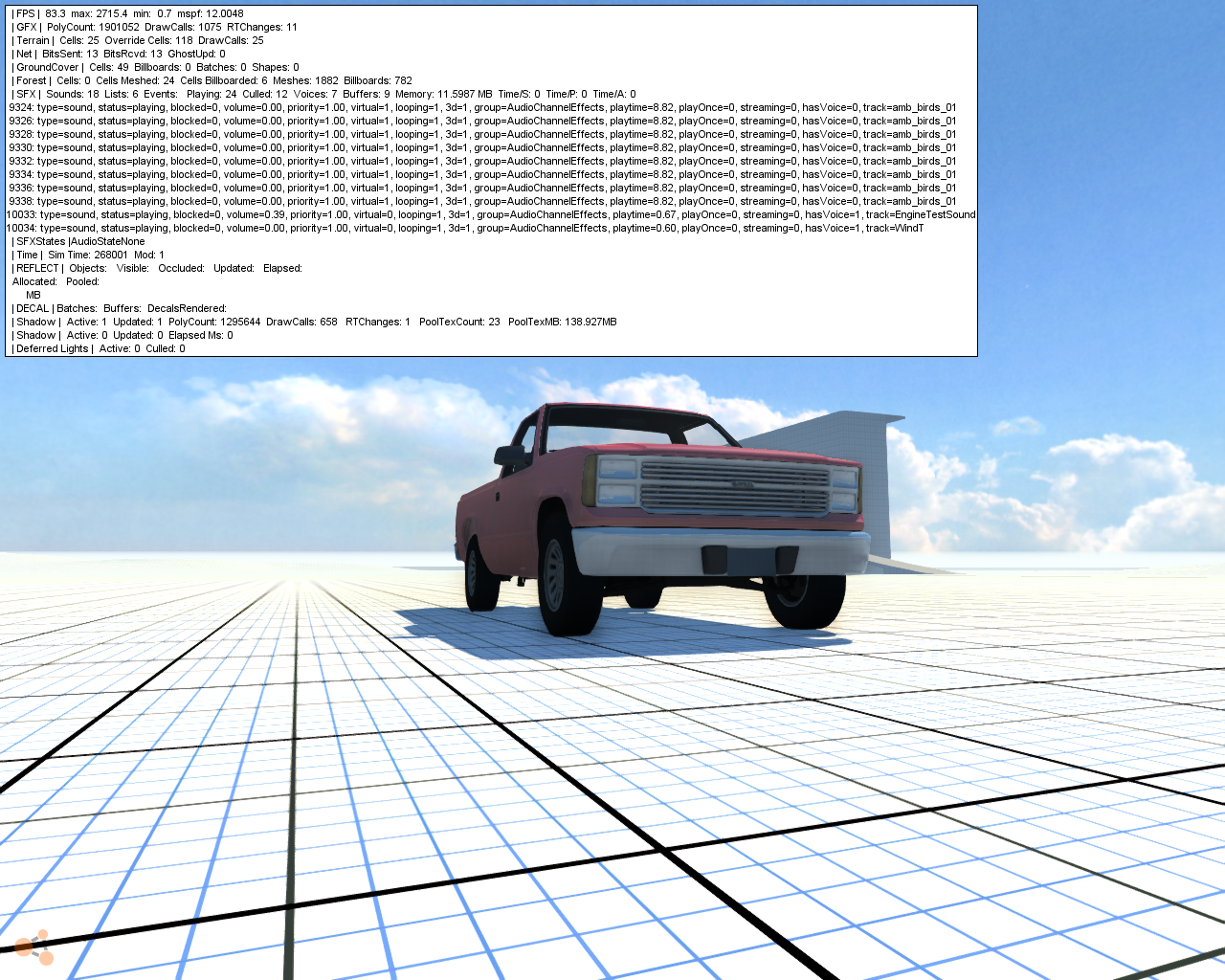Click the FPS stats line '83.3'

(x=127, y=13)
